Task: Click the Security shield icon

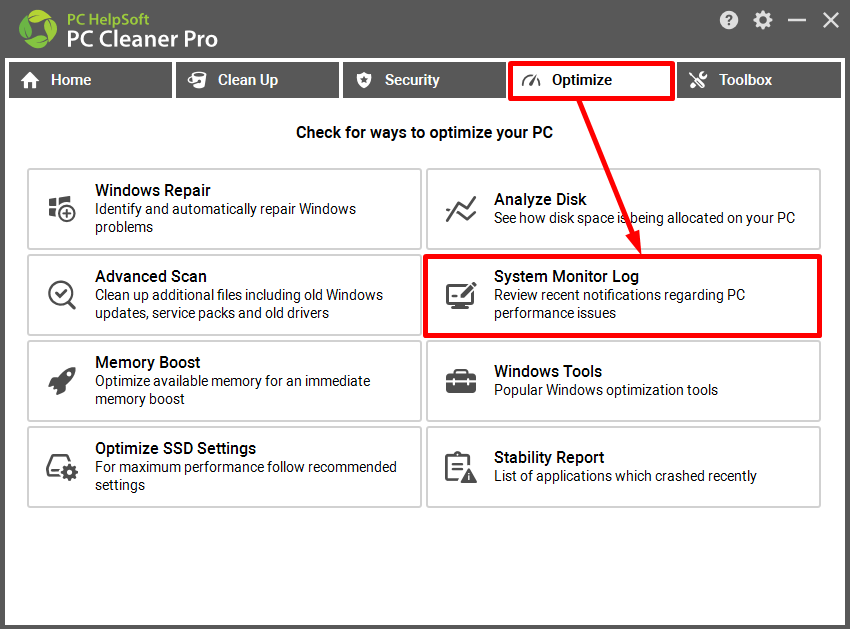Action: coord(364,80)
